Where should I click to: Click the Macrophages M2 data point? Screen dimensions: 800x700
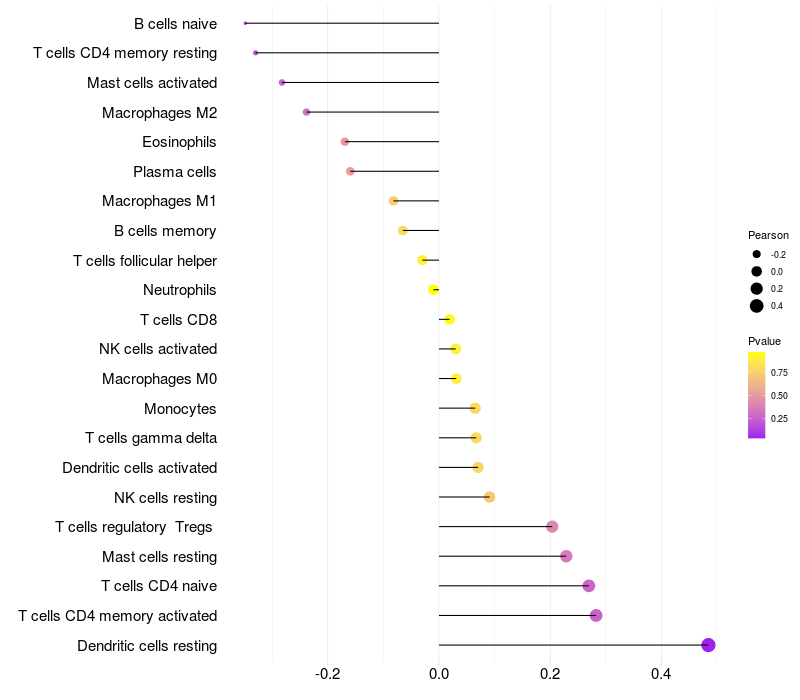pos(306,112)
